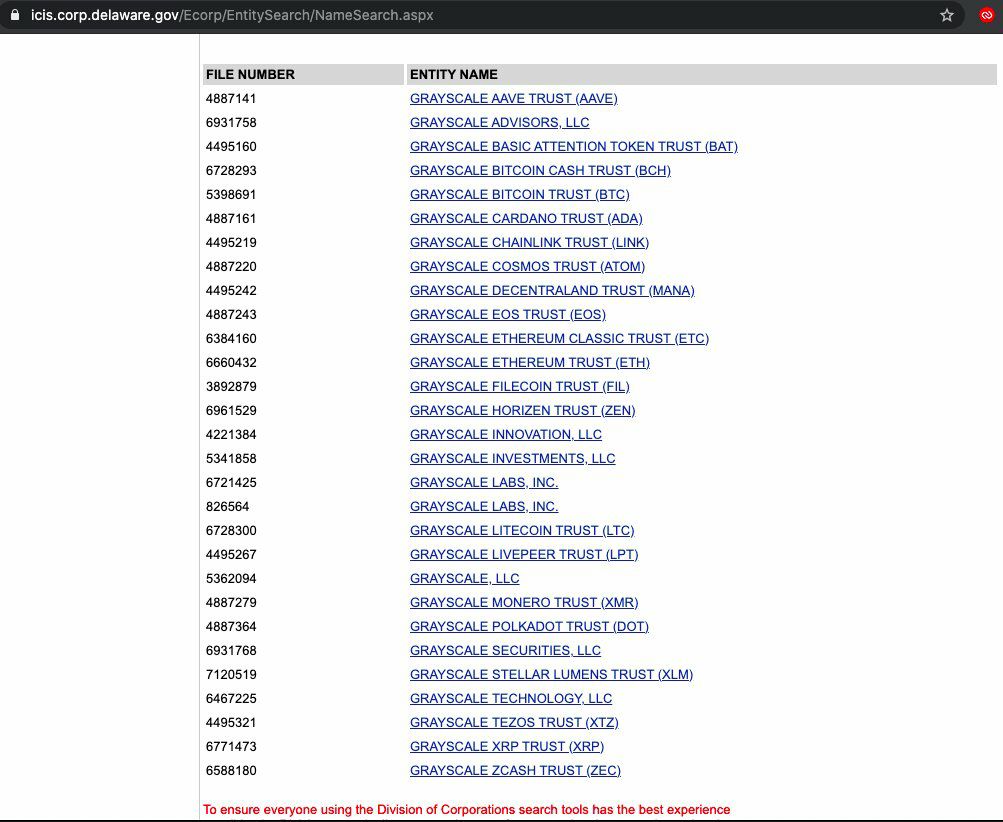This screenshot has width=1003, height=822.
Task: Select file number 4887161
Action: (231, 218)
